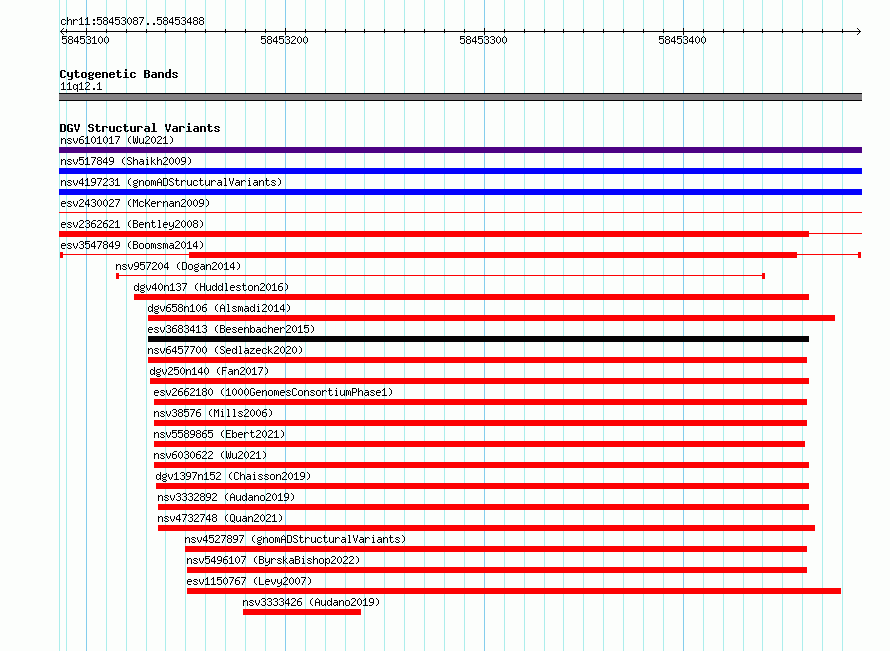
Task: Click the dgv40n137 red variant bar
Action: [471, 297]
